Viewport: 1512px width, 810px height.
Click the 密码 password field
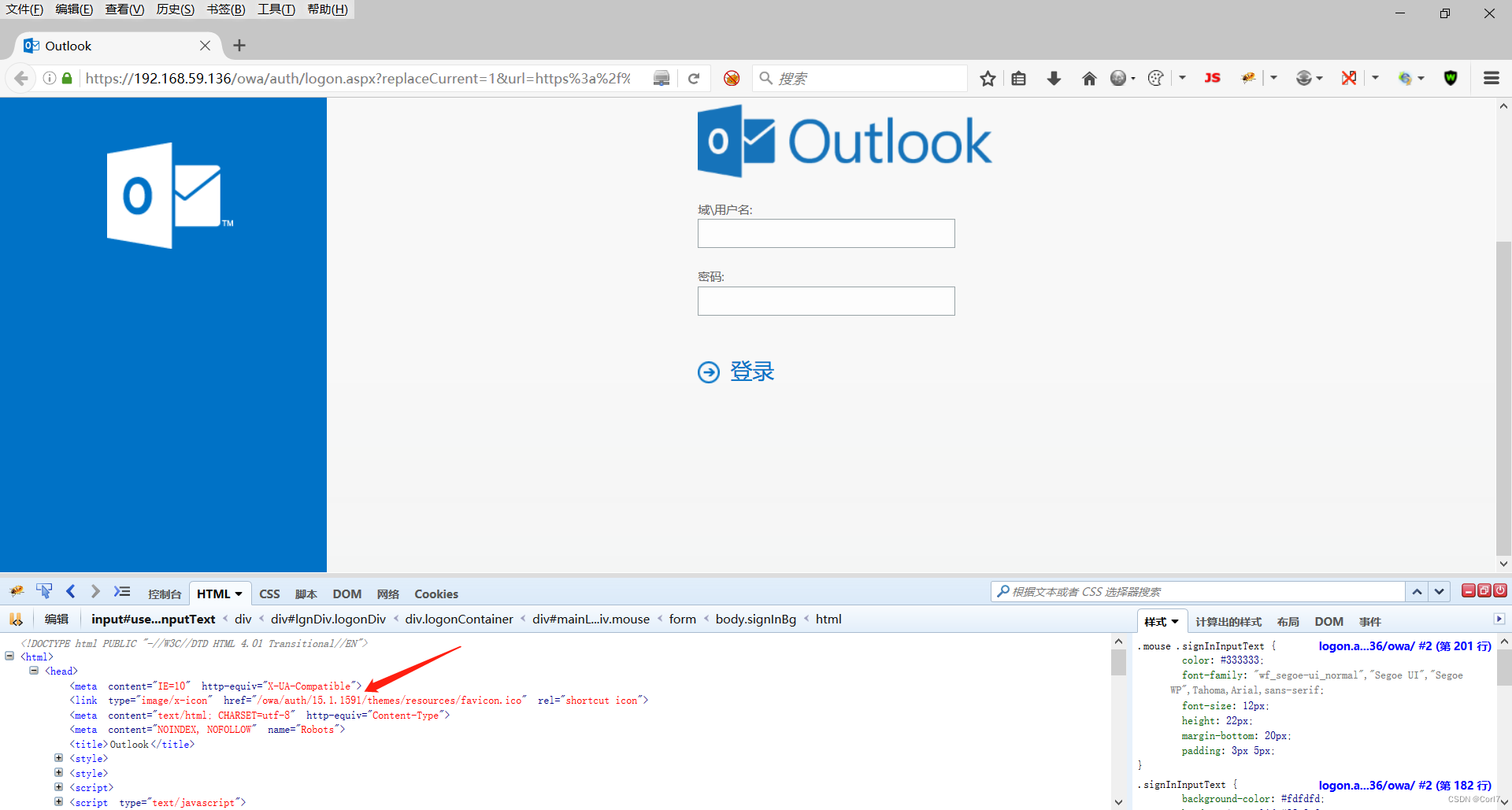(826, 301)
